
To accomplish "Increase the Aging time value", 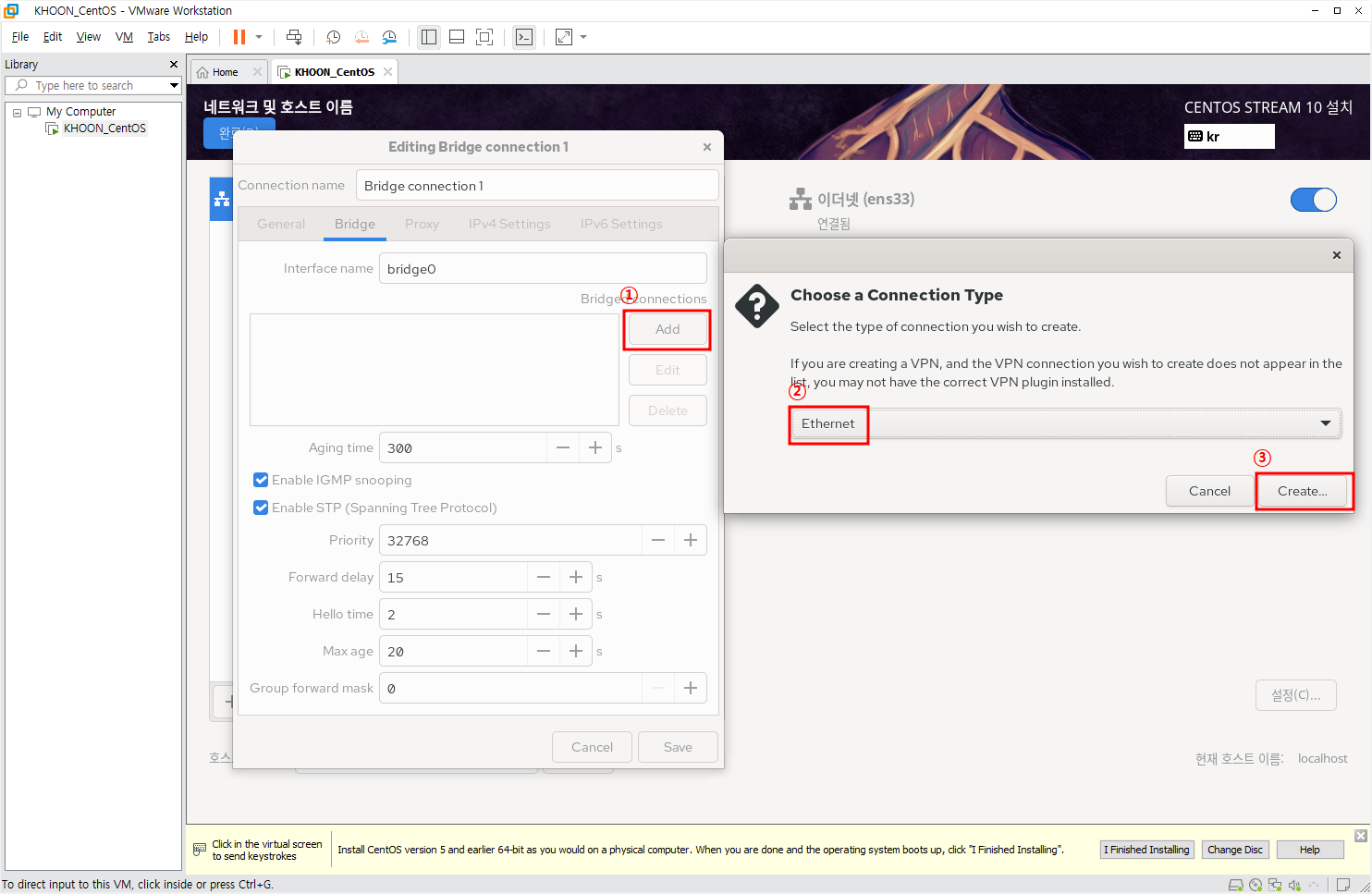I will coord(595,447).
